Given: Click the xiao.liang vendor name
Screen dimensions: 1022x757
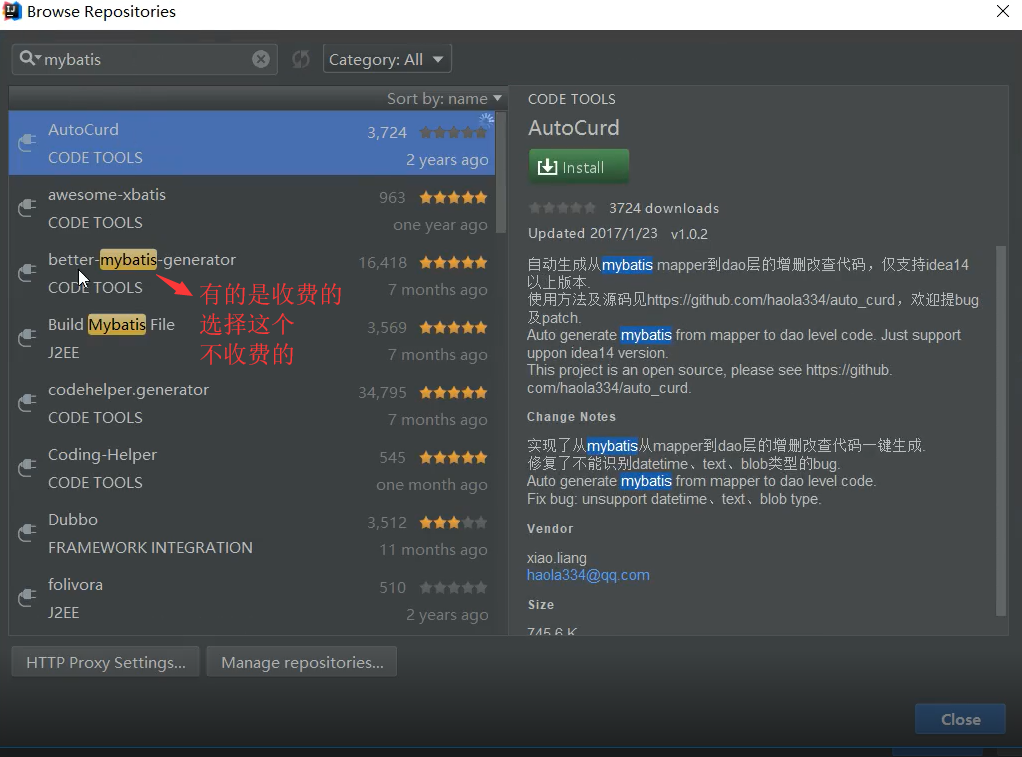Looking at the screenshot, I should [557, 558].
